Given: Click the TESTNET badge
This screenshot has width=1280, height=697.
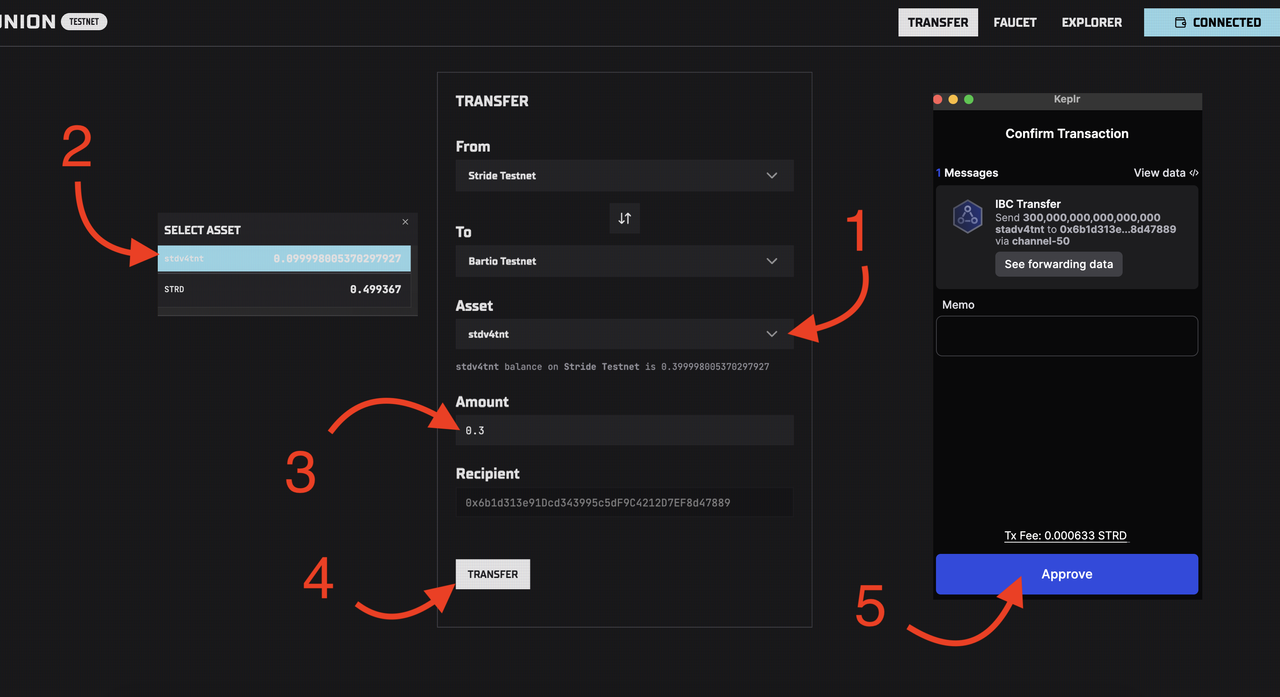Looking at the screenshot, I should click(x=84, y=21).
